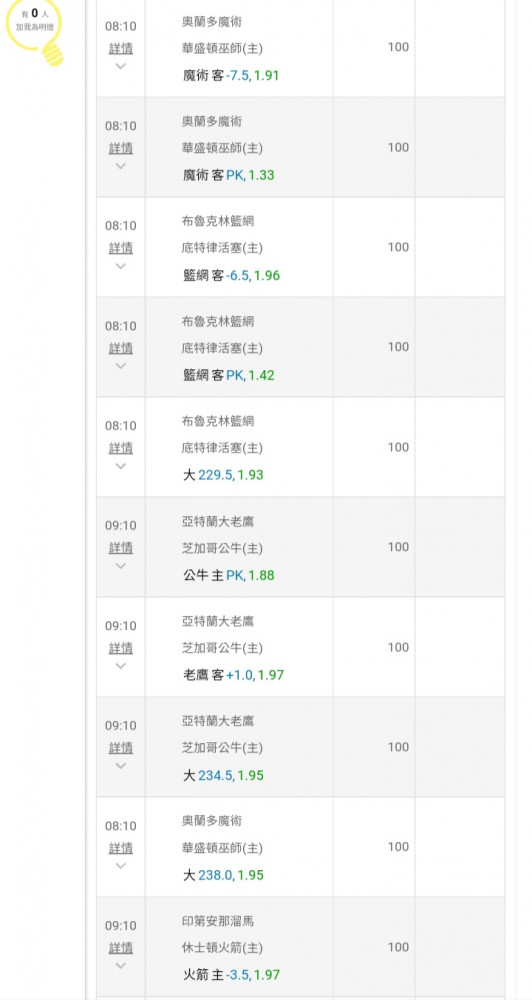Expand chevron under 魔術 客 -7.5 row
The height and width of the screenshot is (1000, 532).
click(x=121, y=66)
